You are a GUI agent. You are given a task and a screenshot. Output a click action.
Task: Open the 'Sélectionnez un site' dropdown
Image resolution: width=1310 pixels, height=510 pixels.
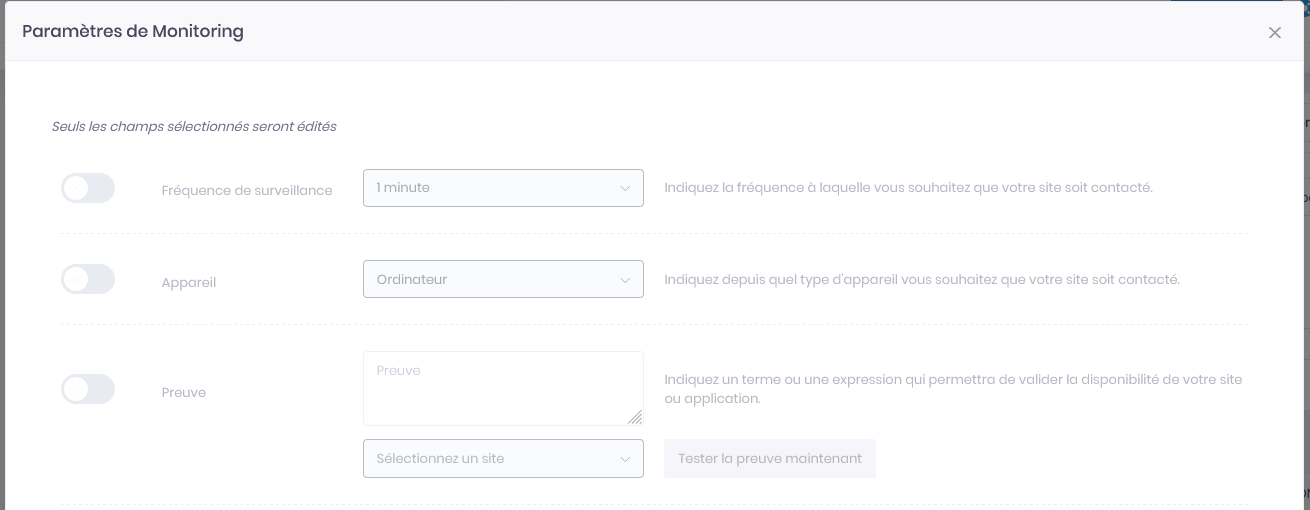click(503, 459)
